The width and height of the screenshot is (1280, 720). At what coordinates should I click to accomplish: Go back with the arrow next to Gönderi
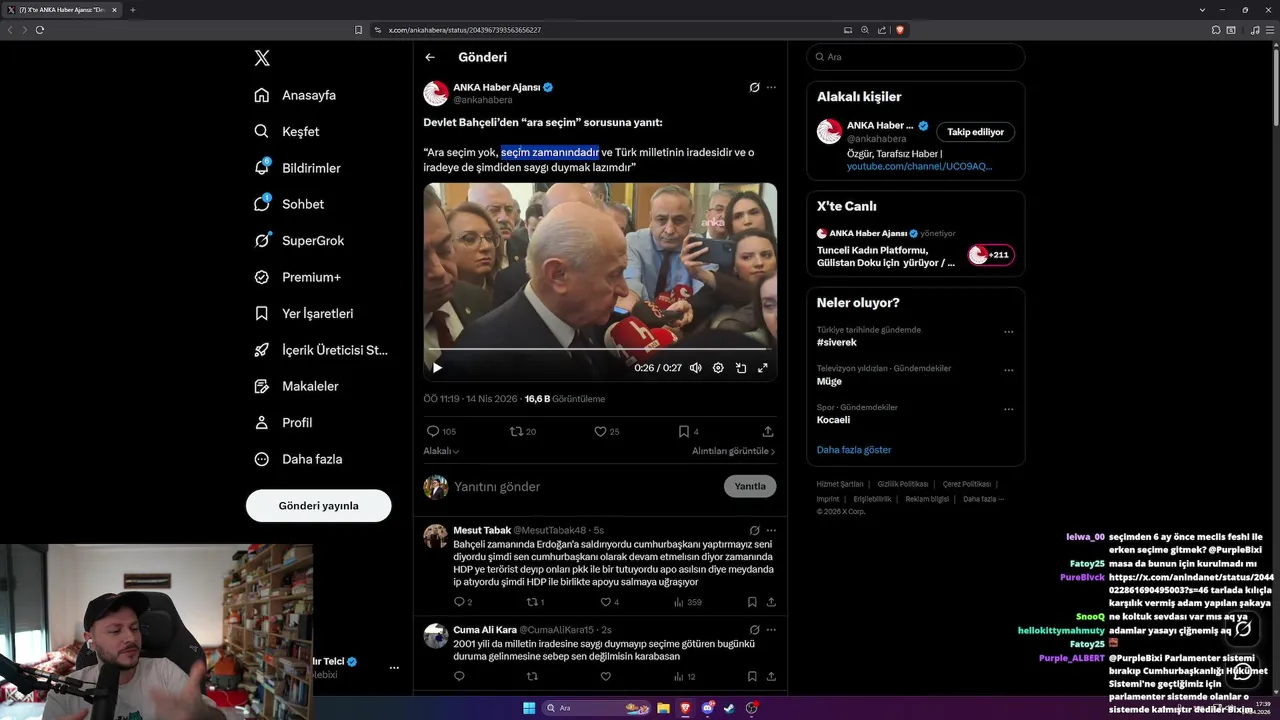coord(430,57)
